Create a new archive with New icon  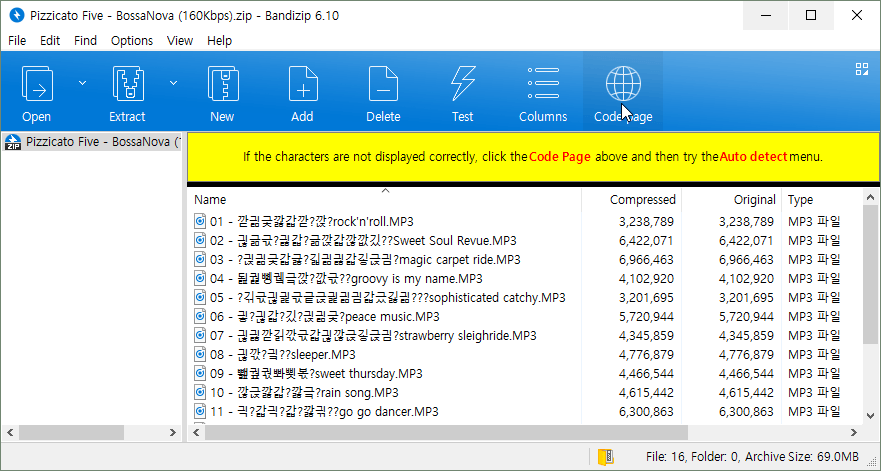[x=222, y=85]
